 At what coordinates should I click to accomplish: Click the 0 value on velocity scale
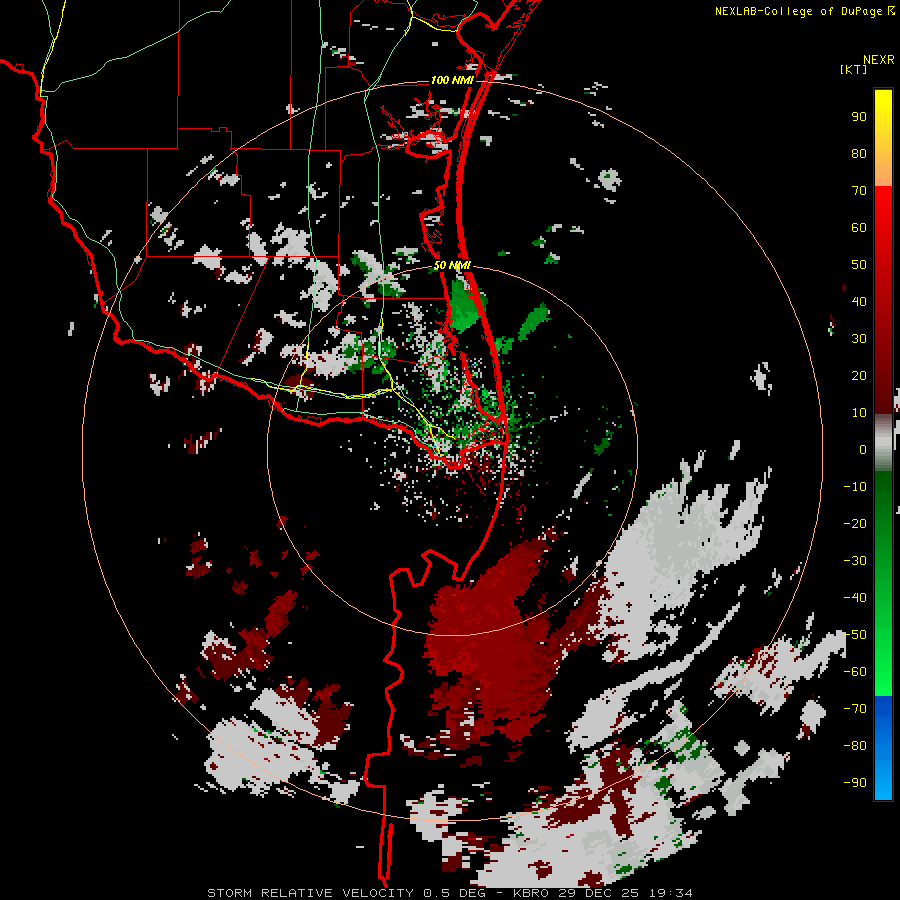(x=863, y=450)
